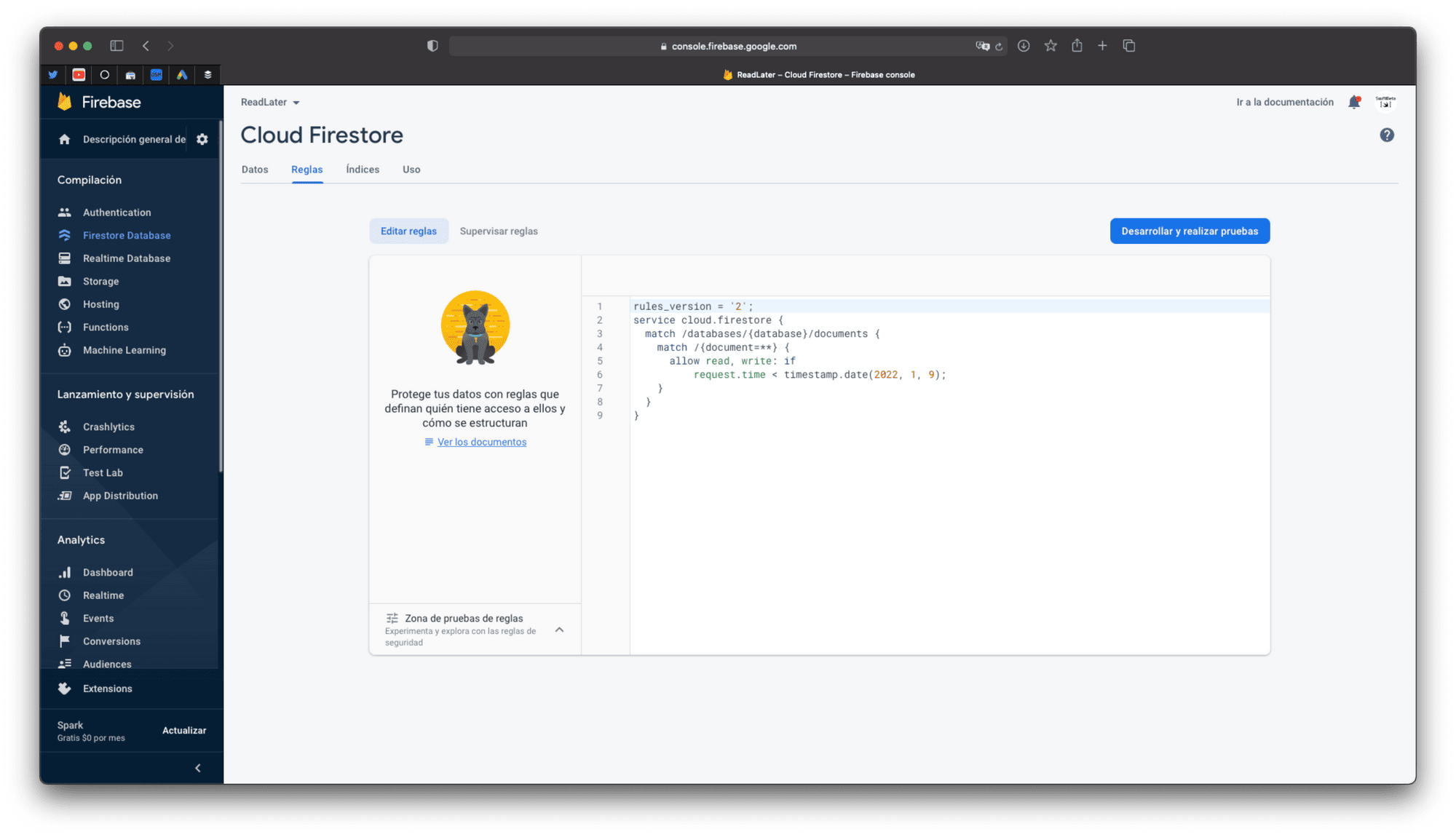Screen dimensions: 1456x837
Task: Click Ir a la documentación link
Action: coord(1284,102)
